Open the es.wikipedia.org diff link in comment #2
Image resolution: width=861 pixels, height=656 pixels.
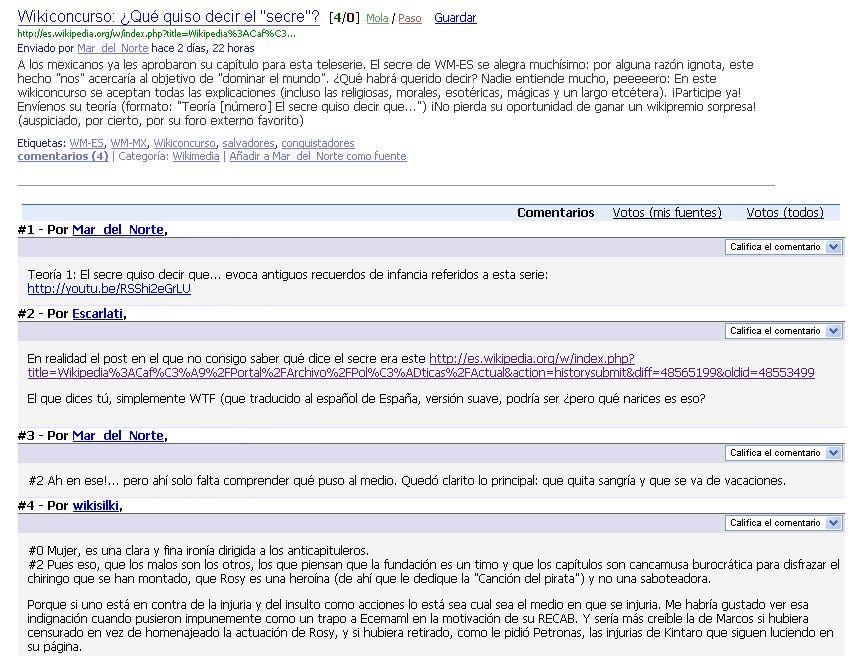click(421, 366)
